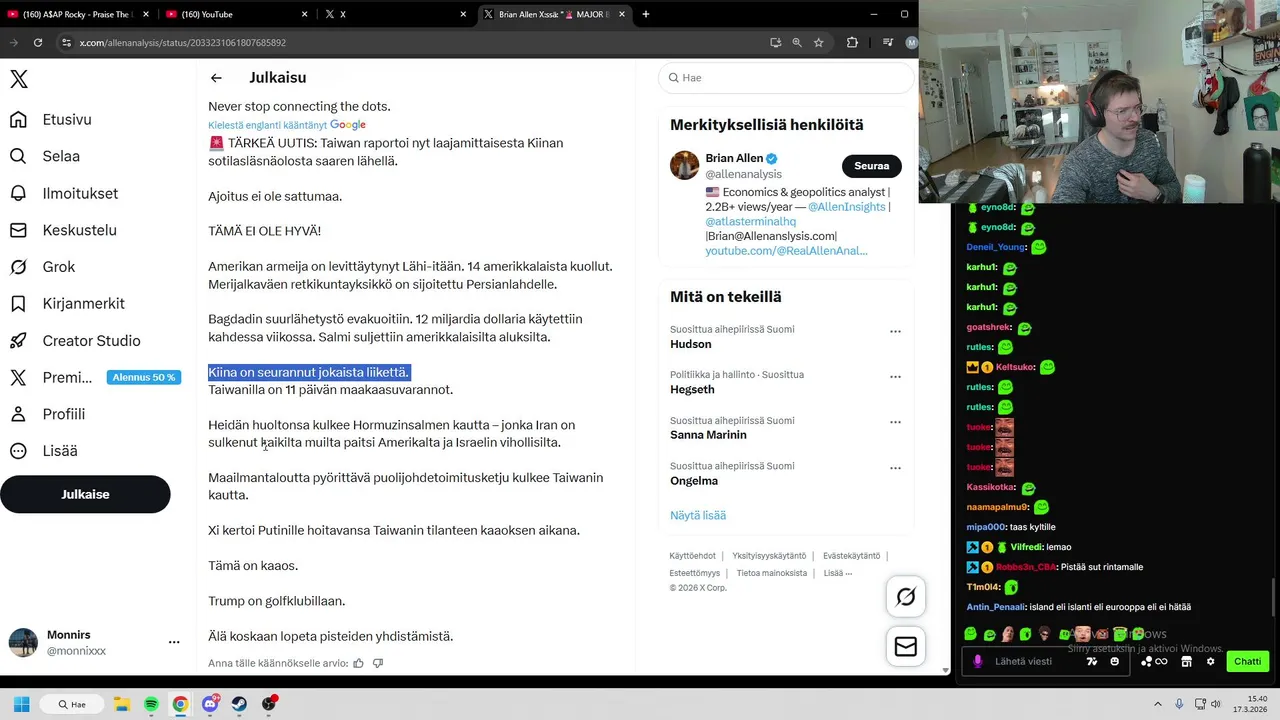Select the Brian Allen X post tab
Image resolution: width=1280 pixels, height=720 pixels.
point(555,14)
